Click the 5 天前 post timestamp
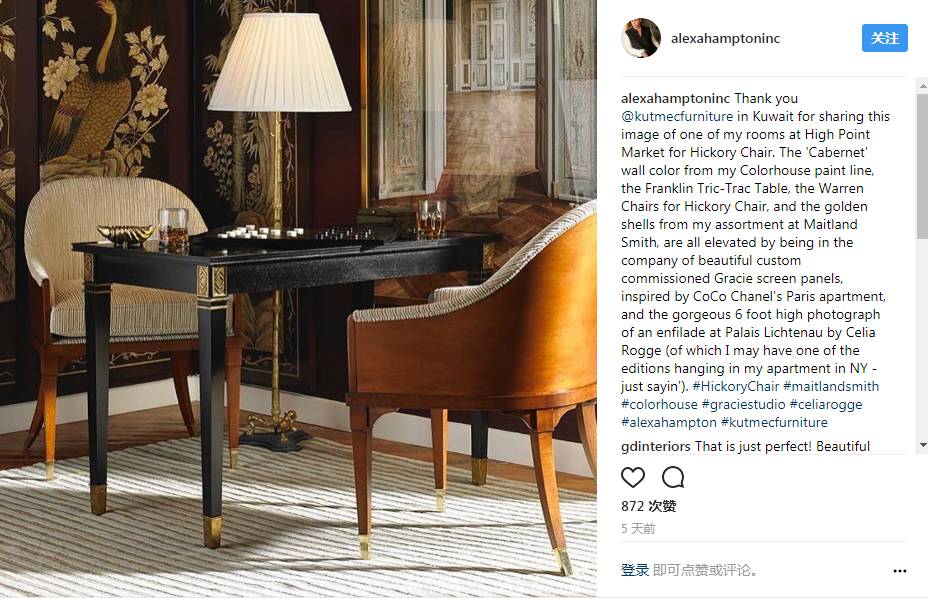This screenshot has height=598, width=928. pos(638,529)
